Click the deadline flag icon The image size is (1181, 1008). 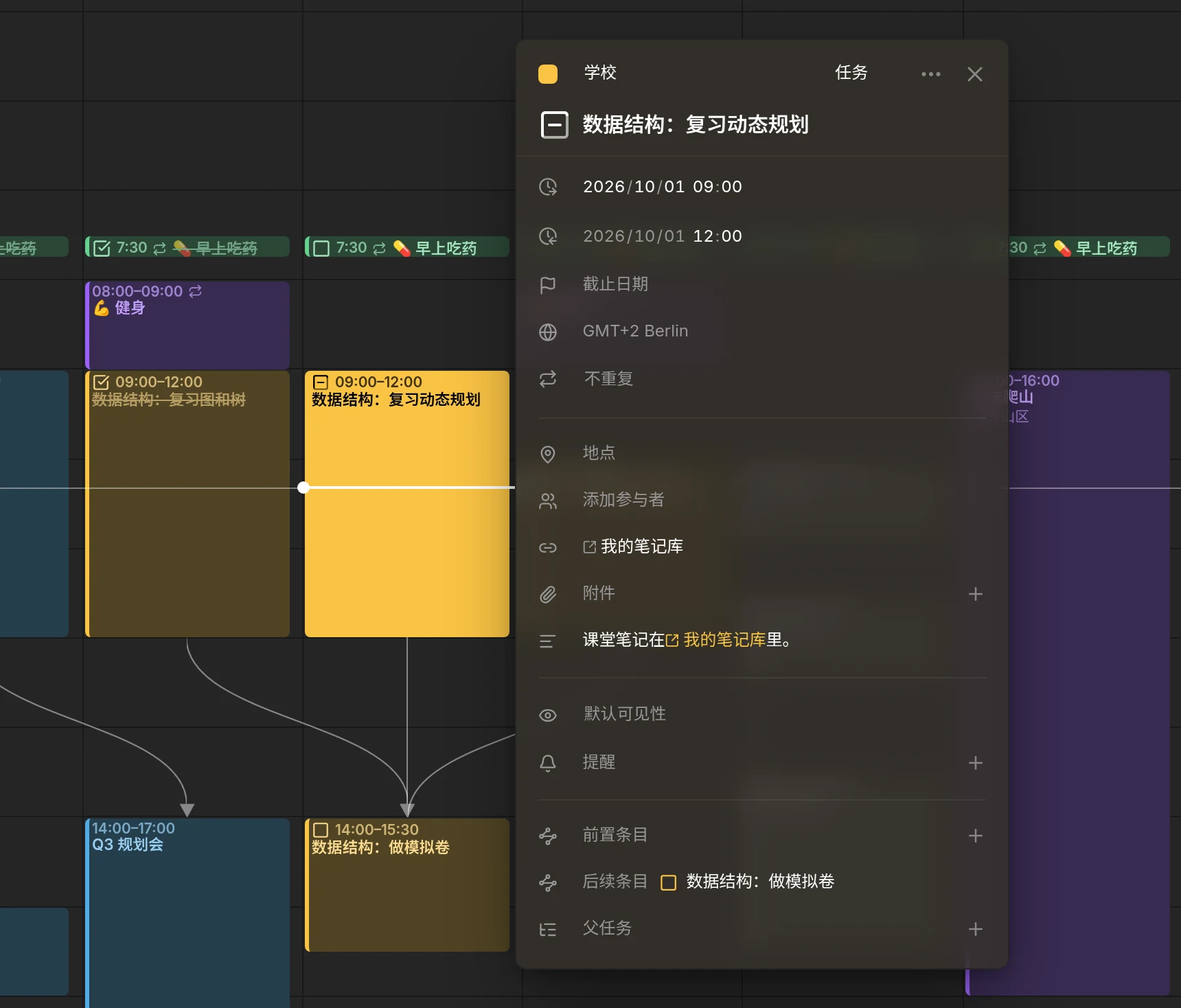click(548, 284)
